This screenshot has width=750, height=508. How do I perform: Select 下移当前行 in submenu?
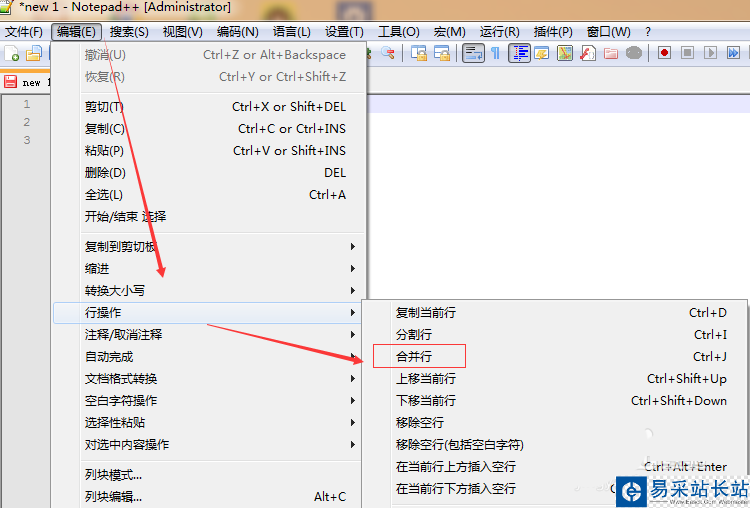click(x=555, y=400)
